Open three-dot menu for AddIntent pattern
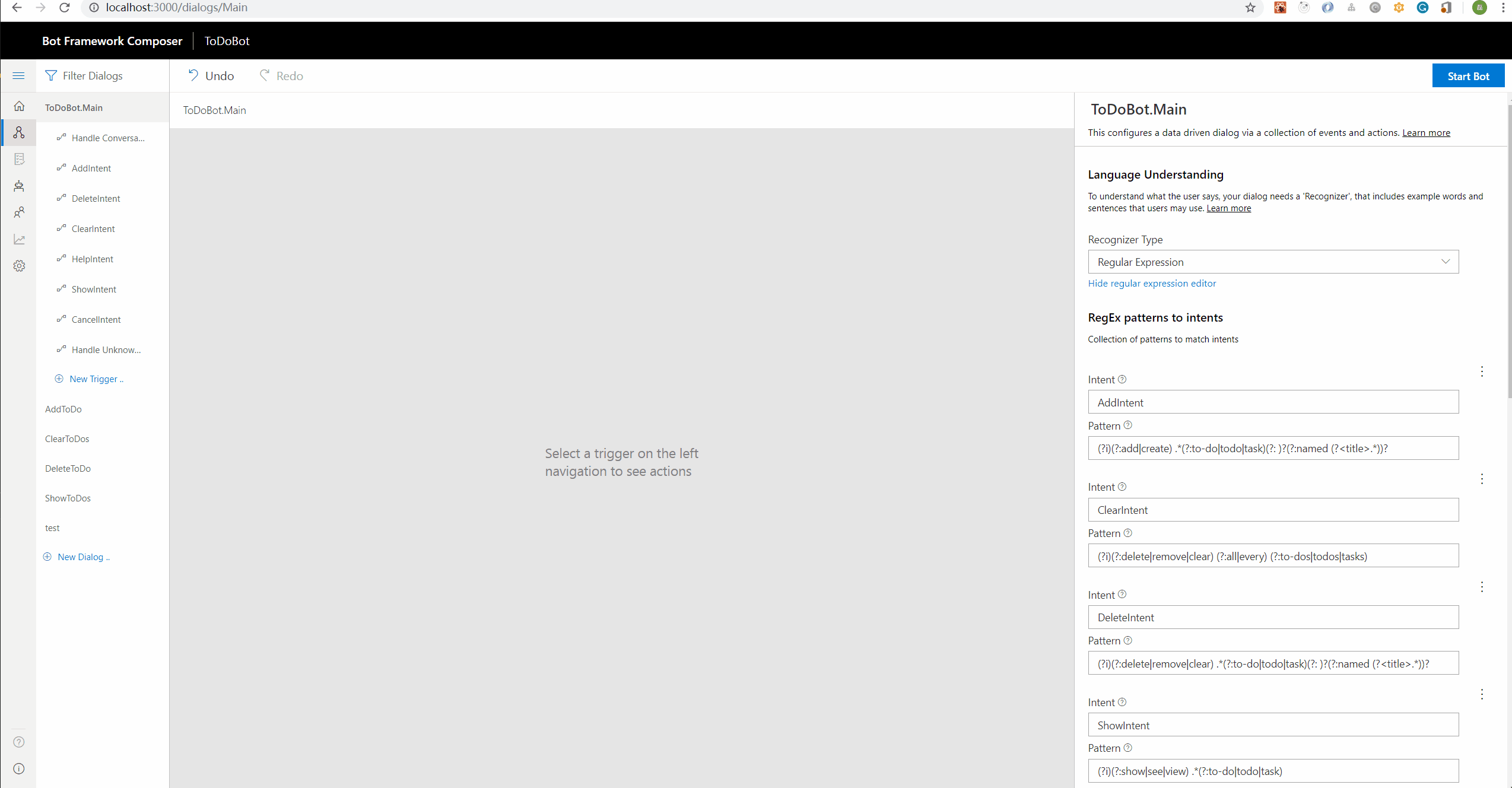The image size is (1512, 788). pyautogui.click(x=1482, y=371)
